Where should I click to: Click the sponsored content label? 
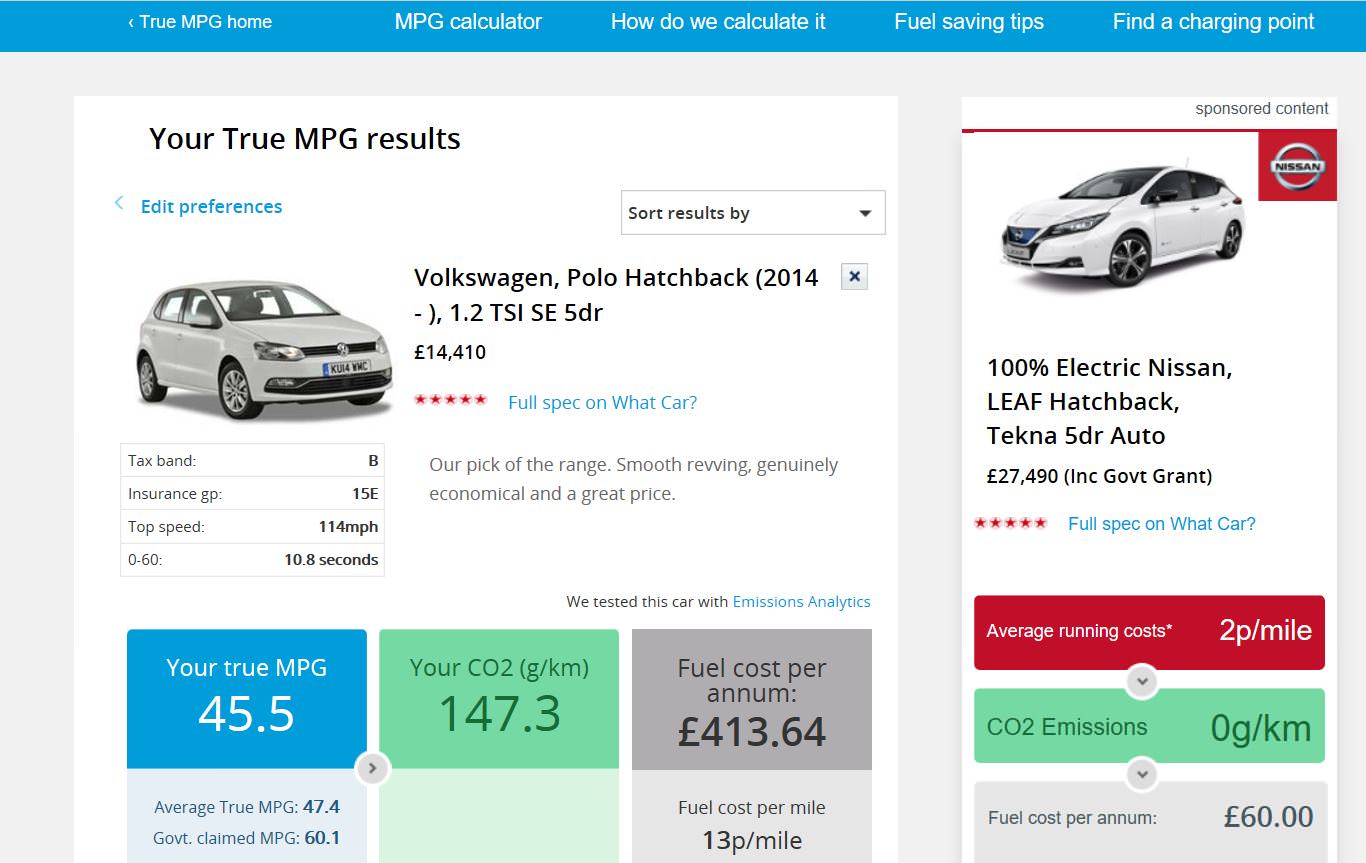pos(1262,109)
